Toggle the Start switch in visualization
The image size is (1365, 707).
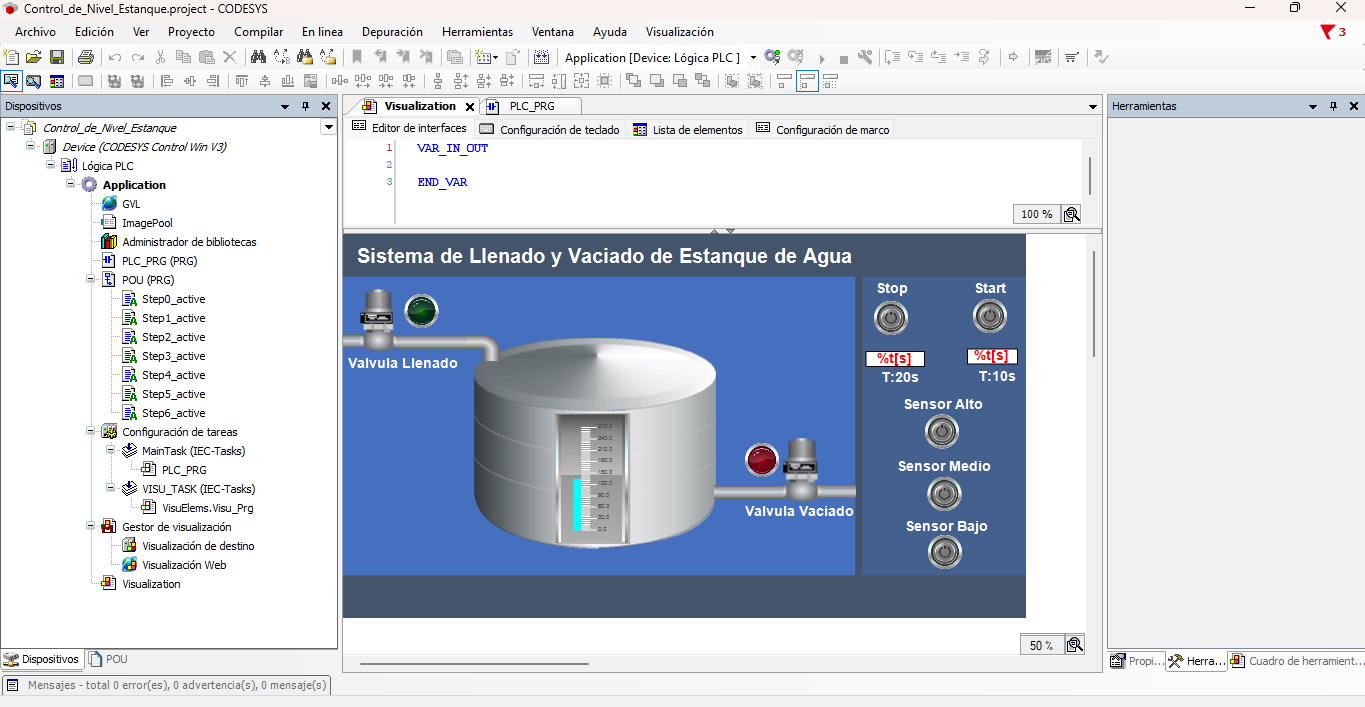(989, 317)
